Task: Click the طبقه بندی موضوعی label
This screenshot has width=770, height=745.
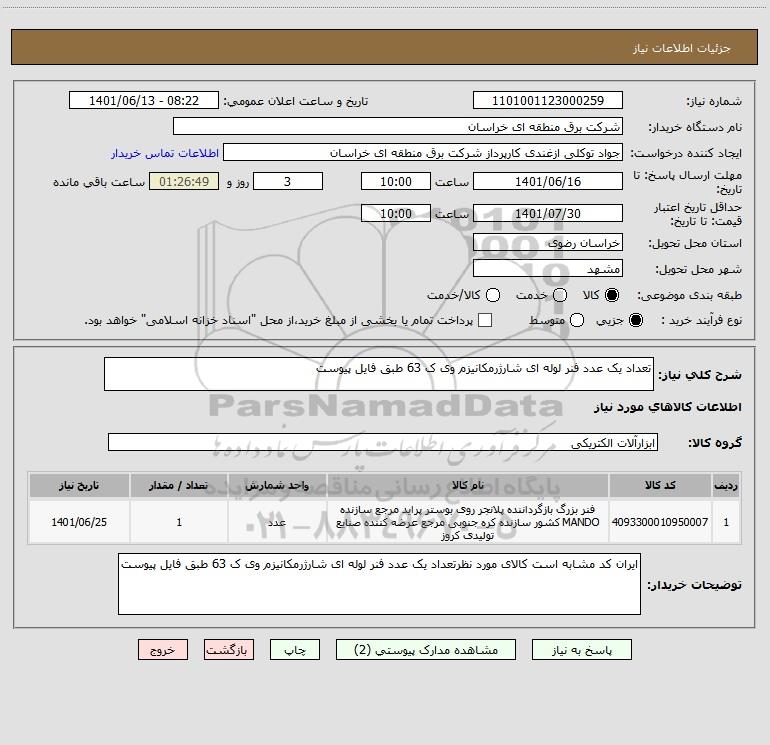Action: pyautogui.click(x=689, y=295)
